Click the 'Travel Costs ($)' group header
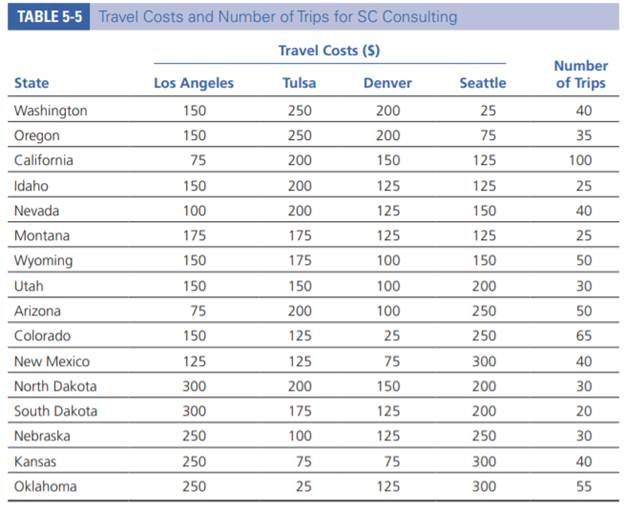624x509 pixels. (x=328, y=51)
